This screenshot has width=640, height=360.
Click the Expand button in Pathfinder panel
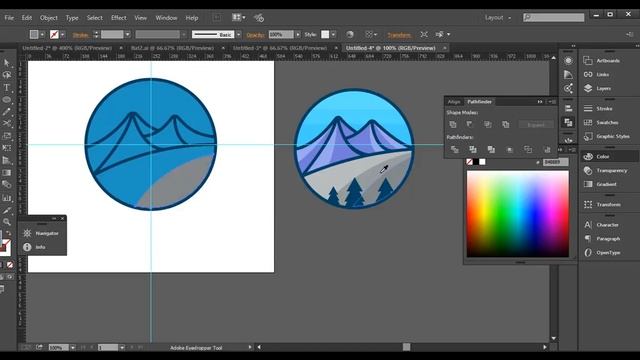(536, 124)
